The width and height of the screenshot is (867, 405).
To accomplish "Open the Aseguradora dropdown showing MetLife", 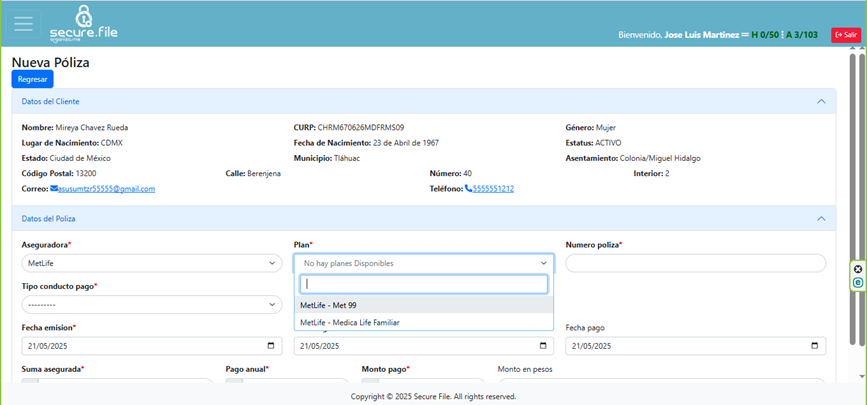I will pyautogui.click(x=151, y=263).
